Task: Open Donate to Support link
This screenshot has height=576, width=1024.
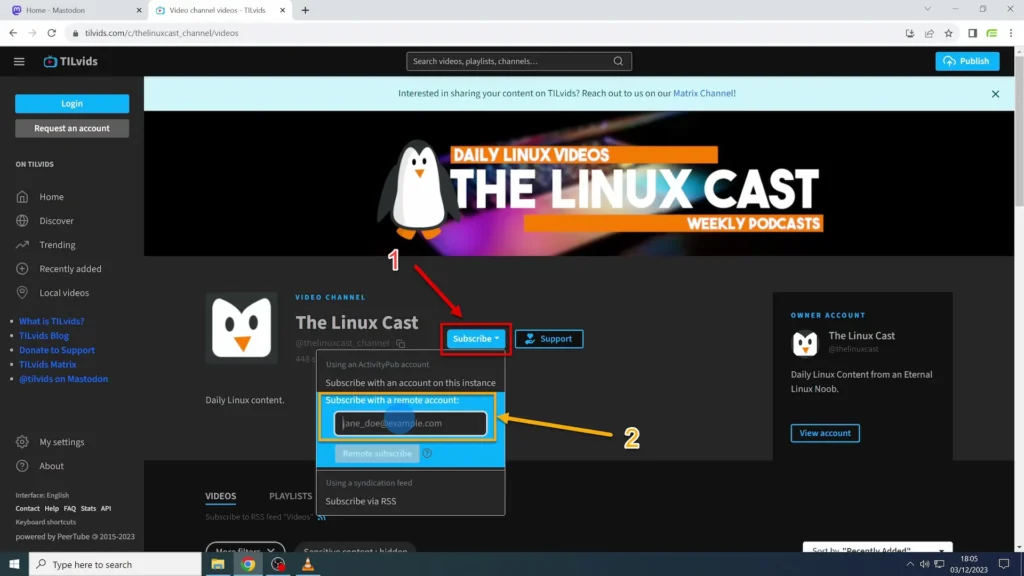Action: point(57,350)
